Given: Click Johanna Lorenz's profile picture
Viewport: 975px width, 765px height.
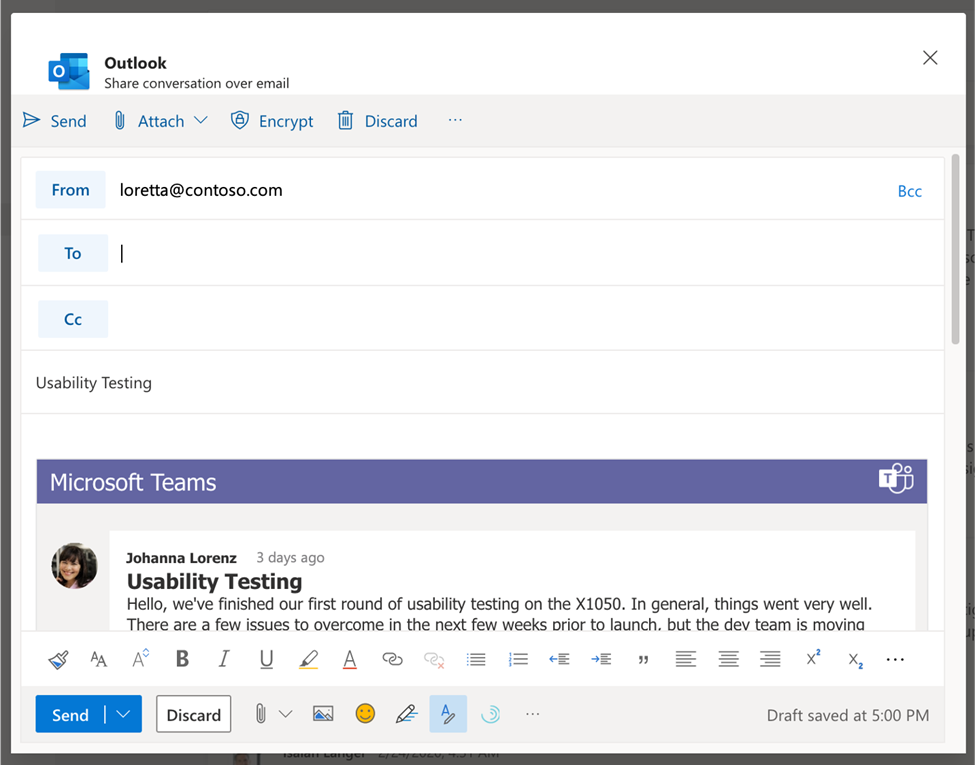Looking at the screenshot, I should click(x=74, y=565).
